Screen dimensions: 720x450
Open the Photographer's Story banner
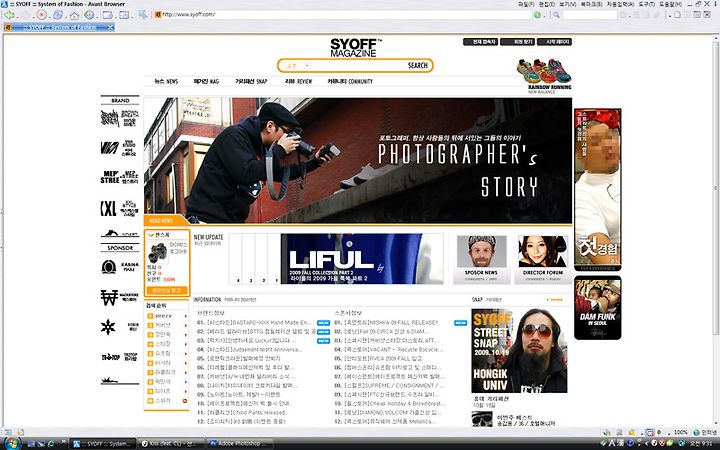(358, 160)
